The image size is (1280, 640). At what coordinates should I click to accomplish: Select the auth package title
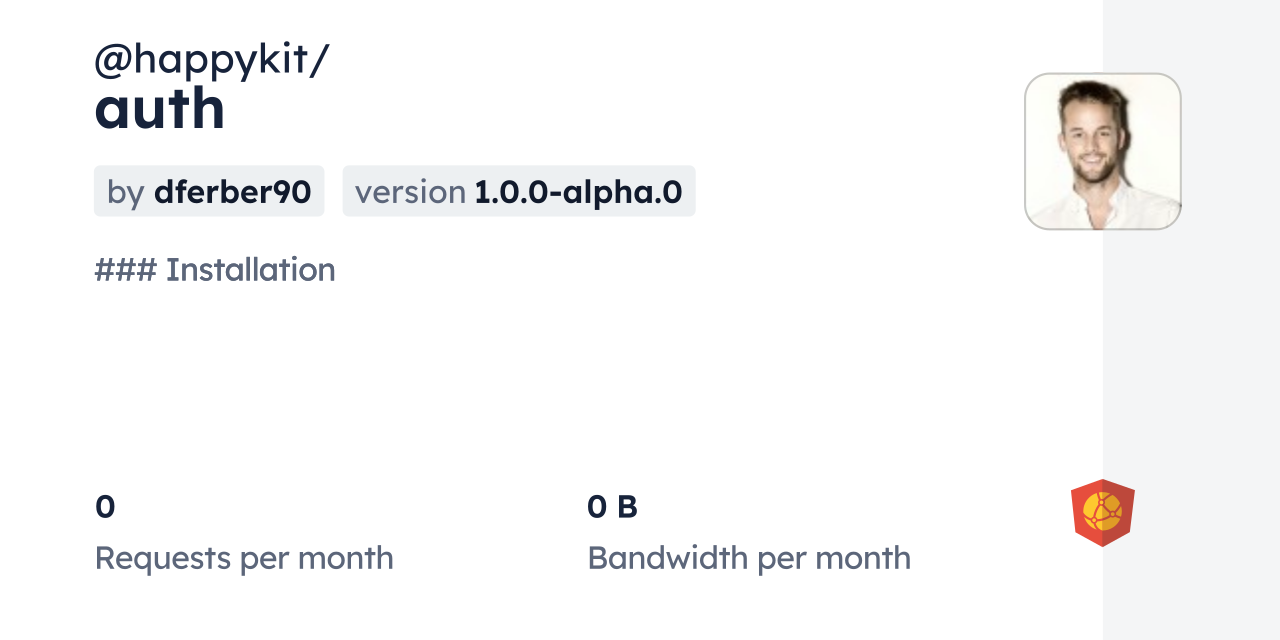coord(160,109)
